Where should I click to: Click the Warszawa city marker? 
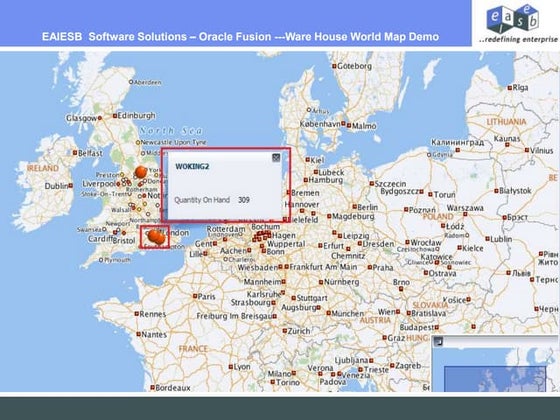(465, 214)
